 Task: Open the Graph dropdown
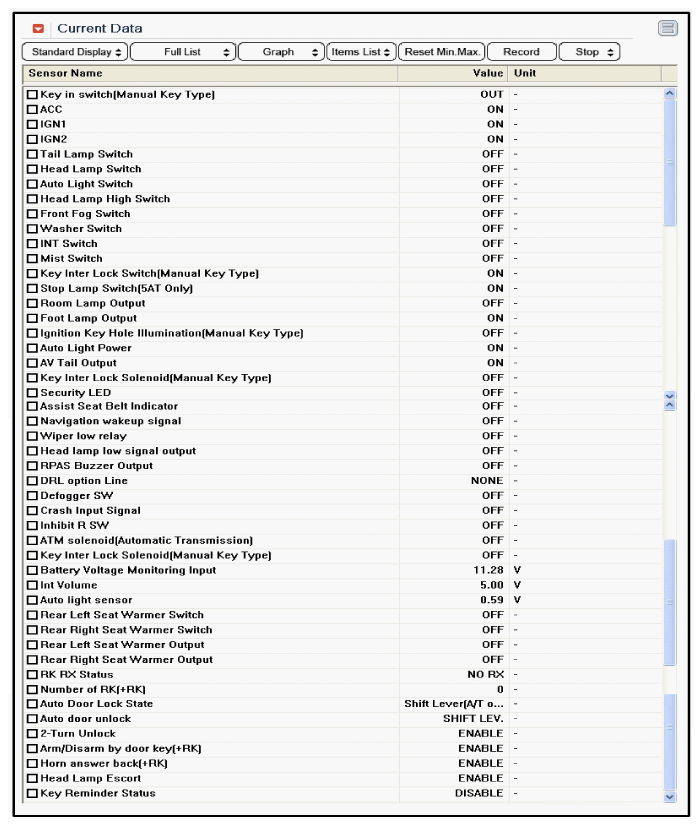tap(282, 51)
